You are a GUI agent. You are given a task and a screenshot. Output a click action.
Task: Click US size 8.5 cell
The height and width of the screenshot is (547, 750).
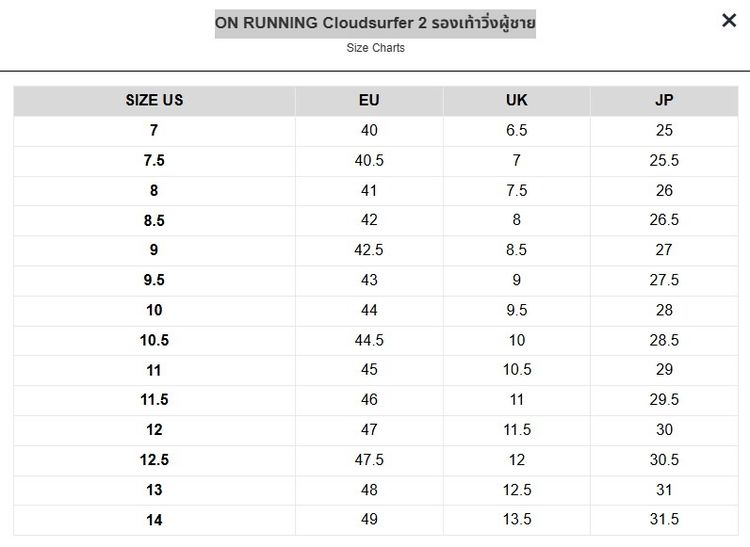pos(154,220)
